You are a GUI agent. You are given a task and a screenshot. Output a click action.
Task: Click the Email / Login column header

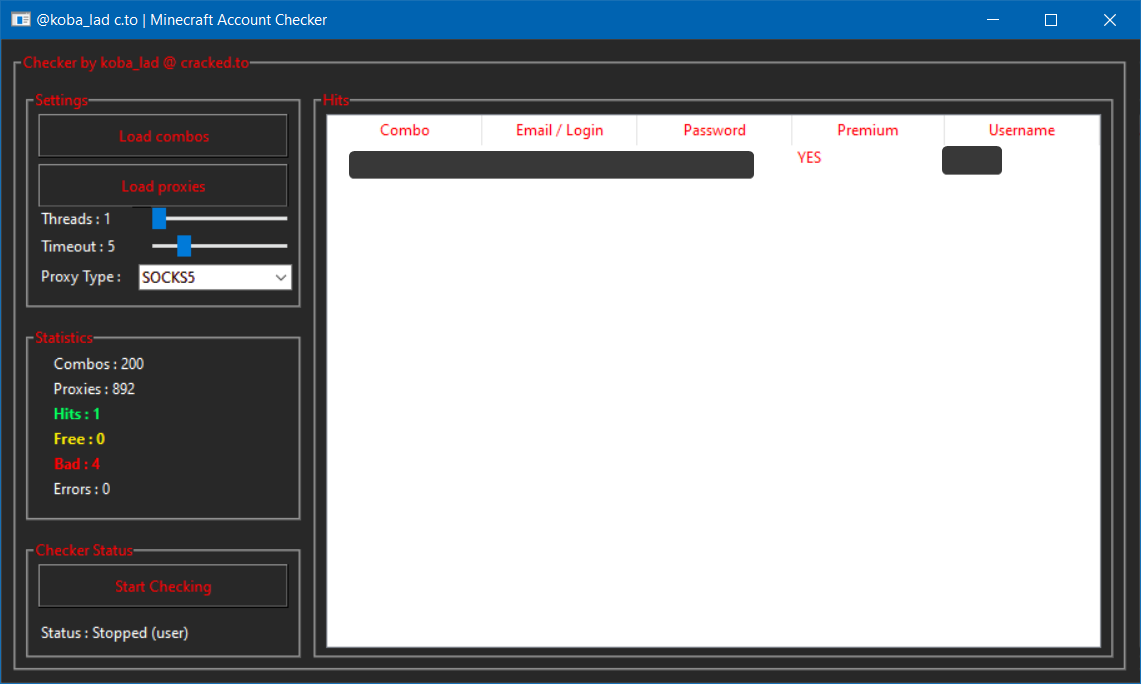pyautogui.click(x=559, y=130)
